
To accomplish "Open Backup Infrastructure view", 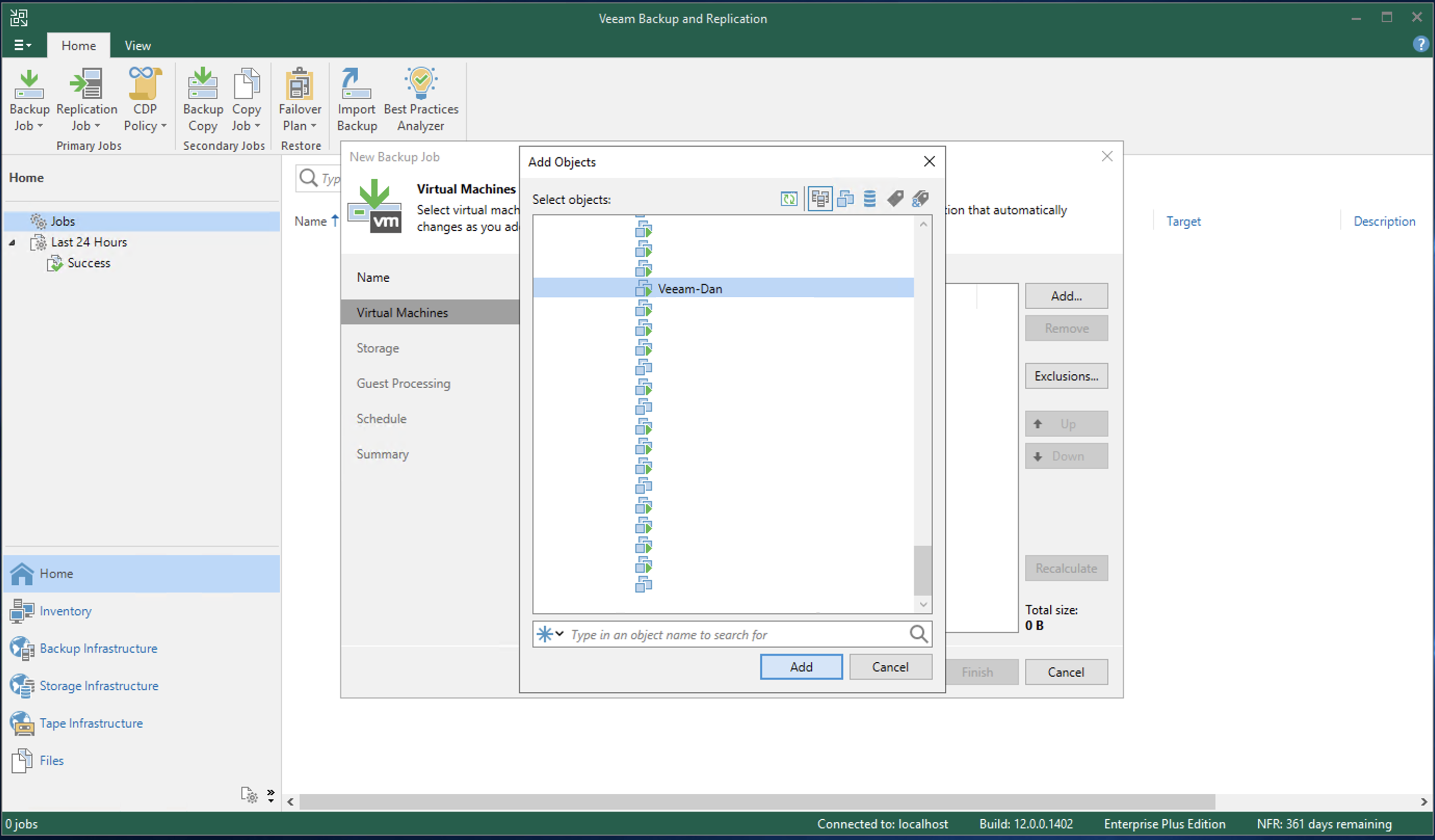I will (98, 649).
